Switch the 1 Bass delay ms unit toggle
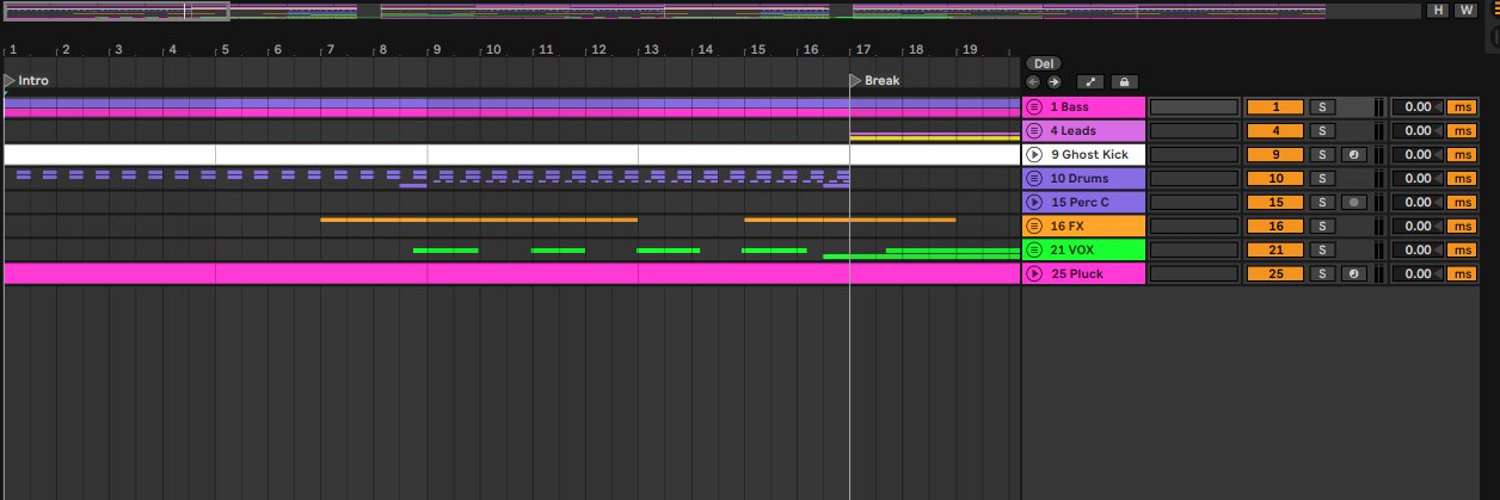The height and width of the screenshot is (500, 1500). 1461,107
